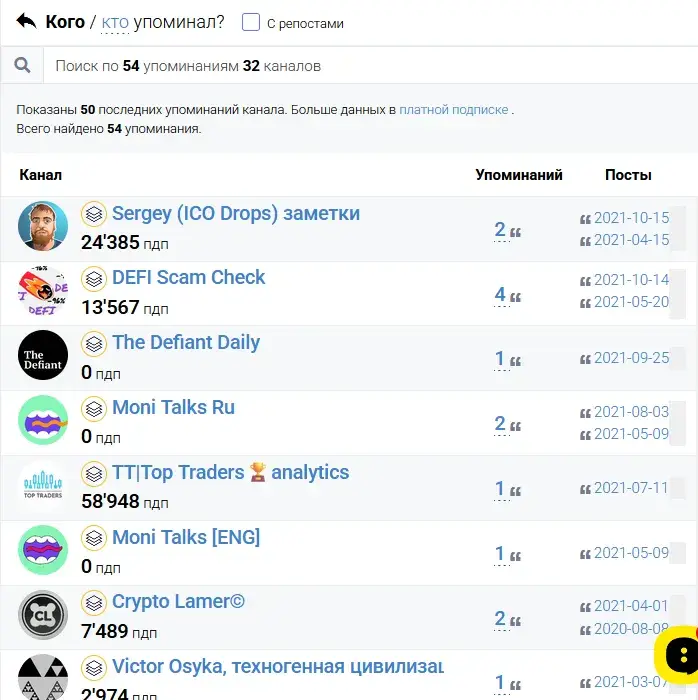
Task: Select the «Кого» mentions view
Action: tap(65, 21)
